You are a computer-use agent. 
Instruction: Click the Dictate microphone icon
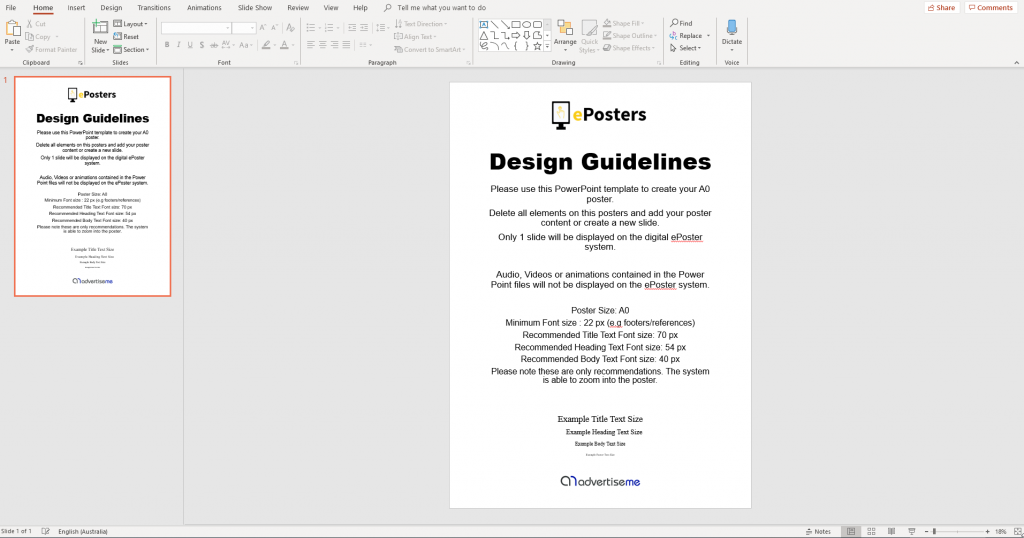tap(732, 28)
